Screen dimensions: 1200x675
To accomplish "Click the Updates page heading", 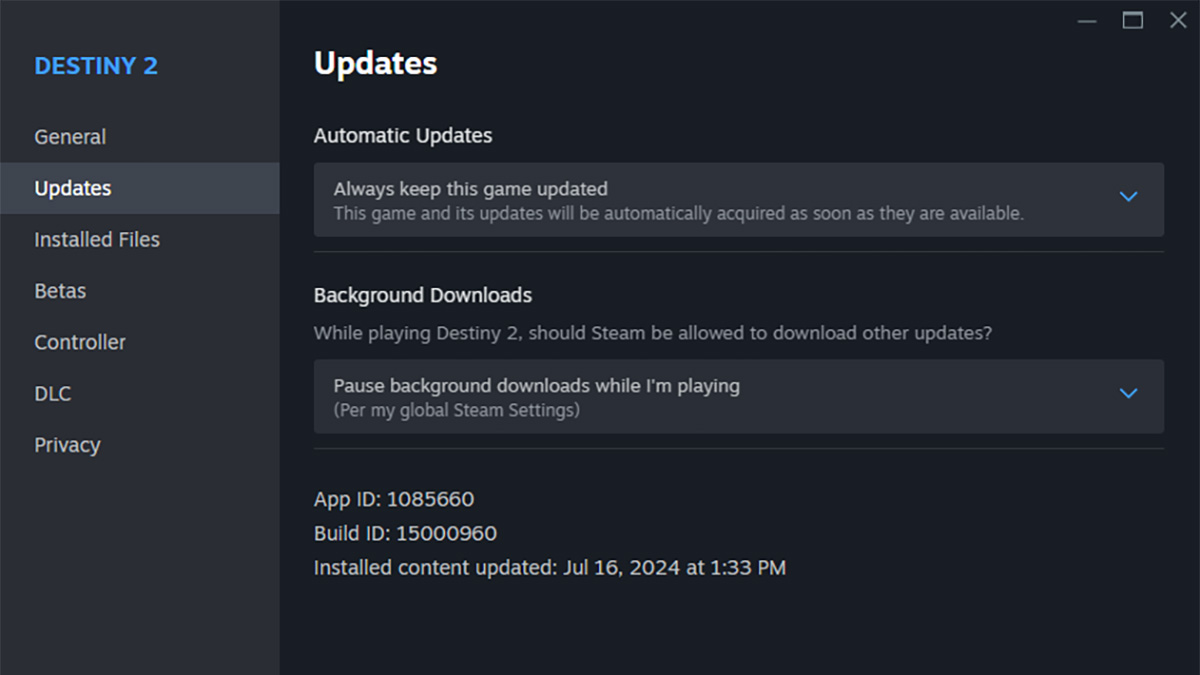I will pos(375,63).
